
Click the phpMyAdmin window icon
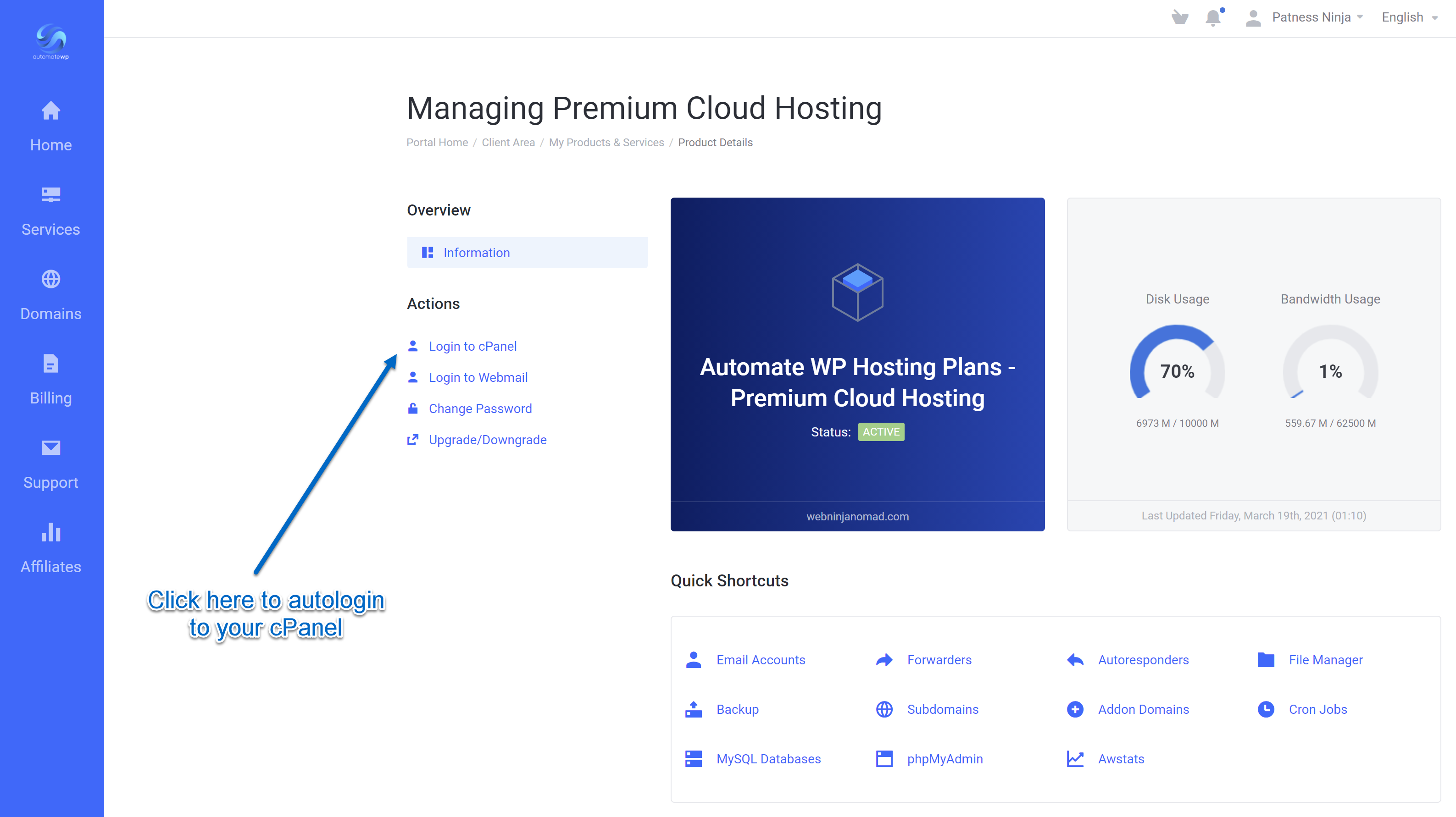pos(884,759)
